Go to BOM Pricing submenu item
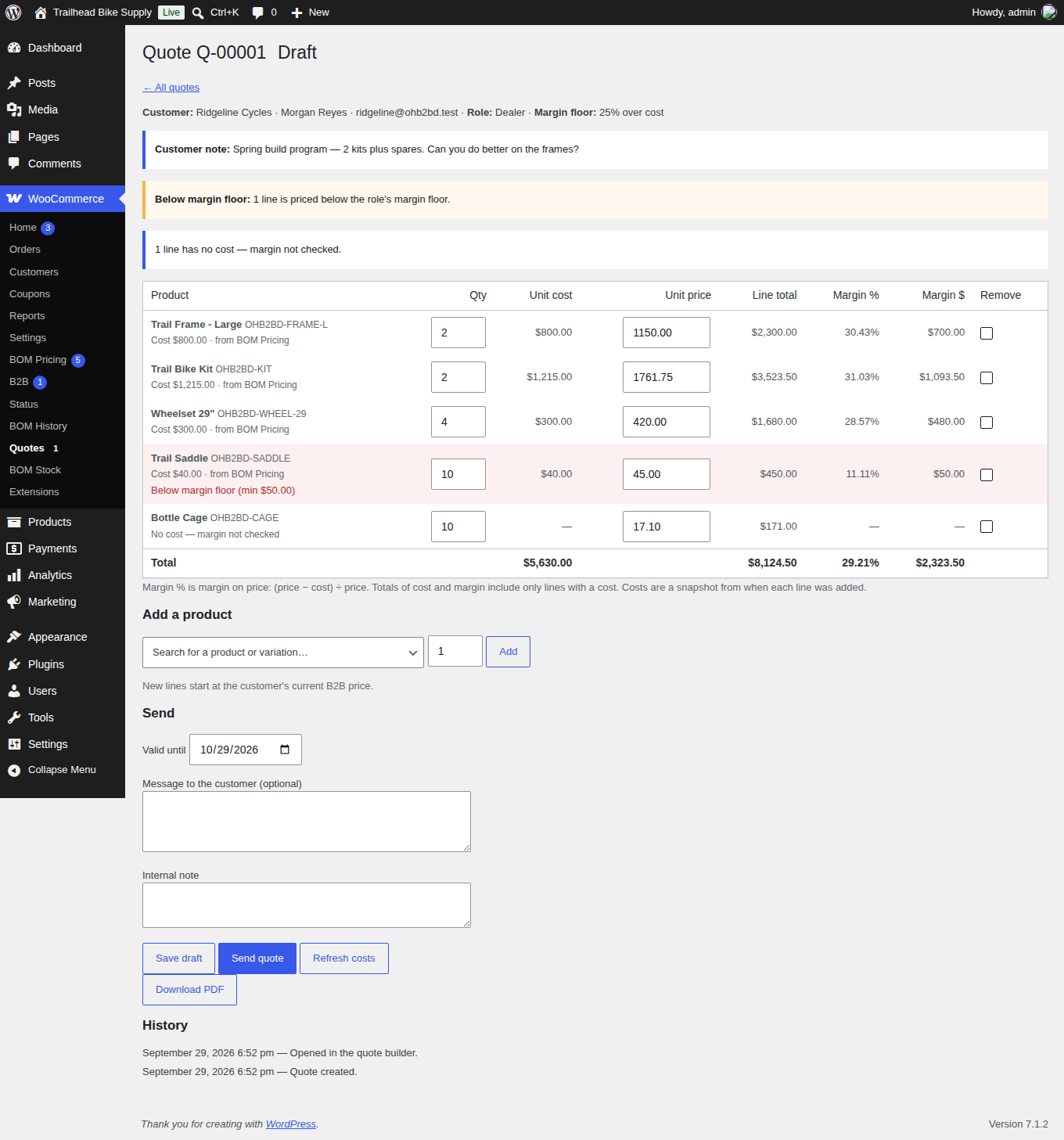This screenshot has width=1064, height=1140. coord(38,360)
